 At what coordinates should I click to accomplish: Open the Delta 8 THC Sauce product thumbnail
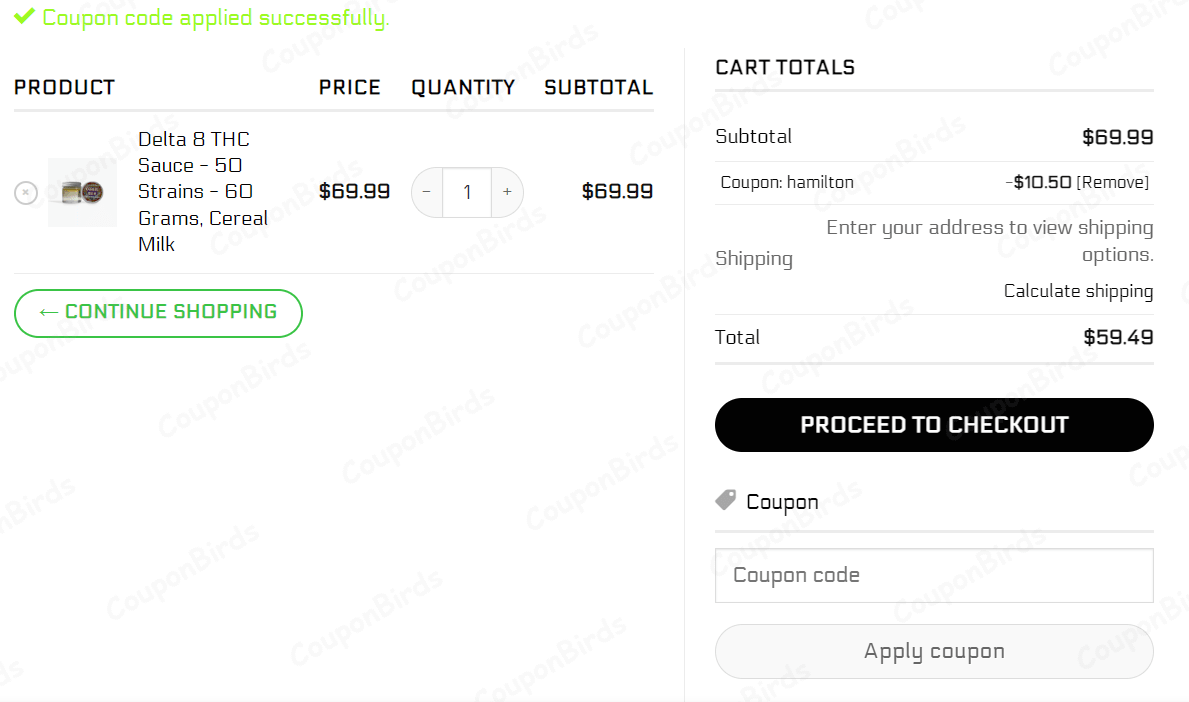click(x=82, y=192)
